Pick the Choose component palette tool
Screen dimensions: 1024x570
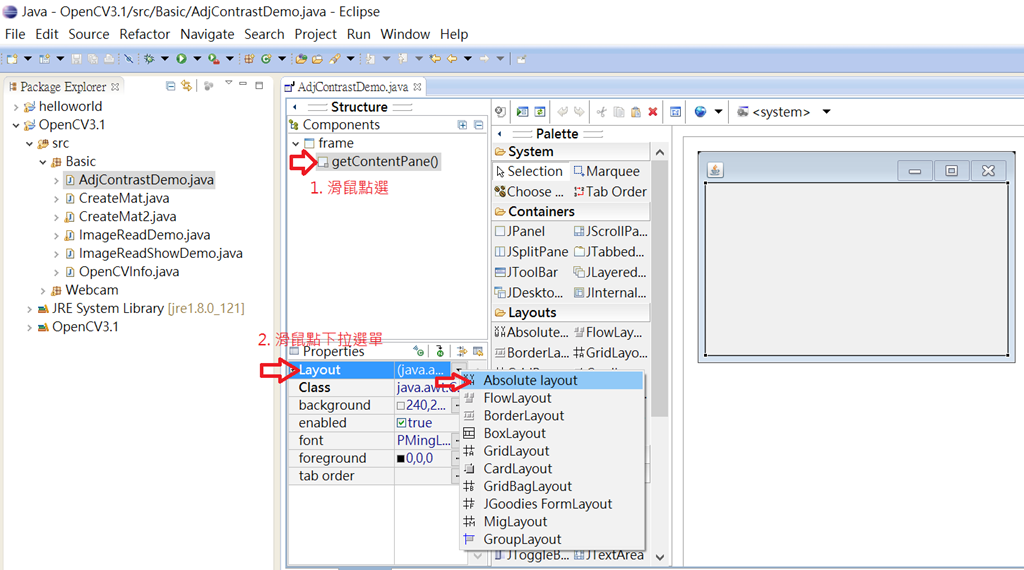(x=530, y=191)
